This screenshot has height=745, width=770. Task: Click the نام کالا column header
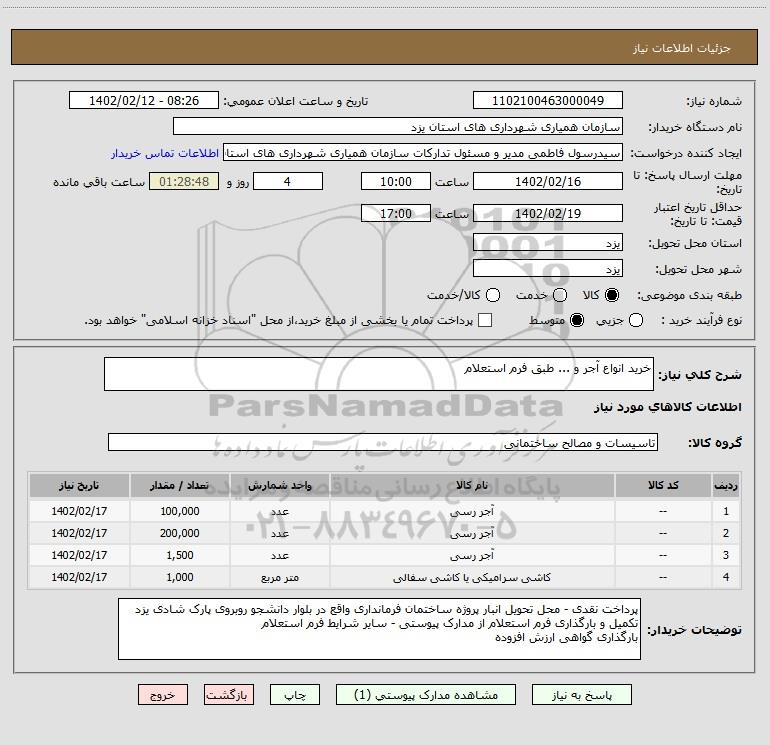pyautogui.click(x=472, y=486)
